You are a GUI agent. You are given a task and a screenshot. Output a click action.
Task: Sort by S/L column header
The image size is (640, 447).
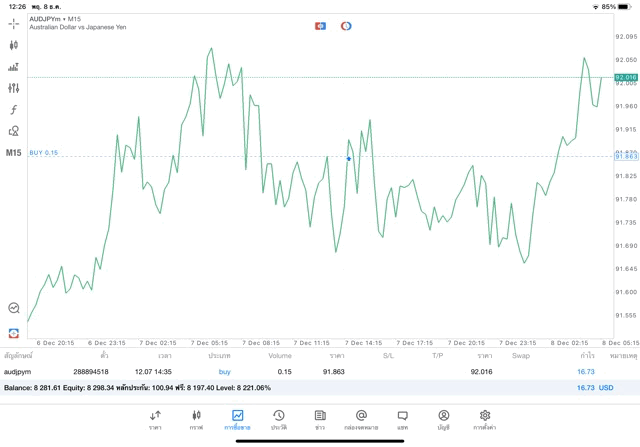[389, 356]
